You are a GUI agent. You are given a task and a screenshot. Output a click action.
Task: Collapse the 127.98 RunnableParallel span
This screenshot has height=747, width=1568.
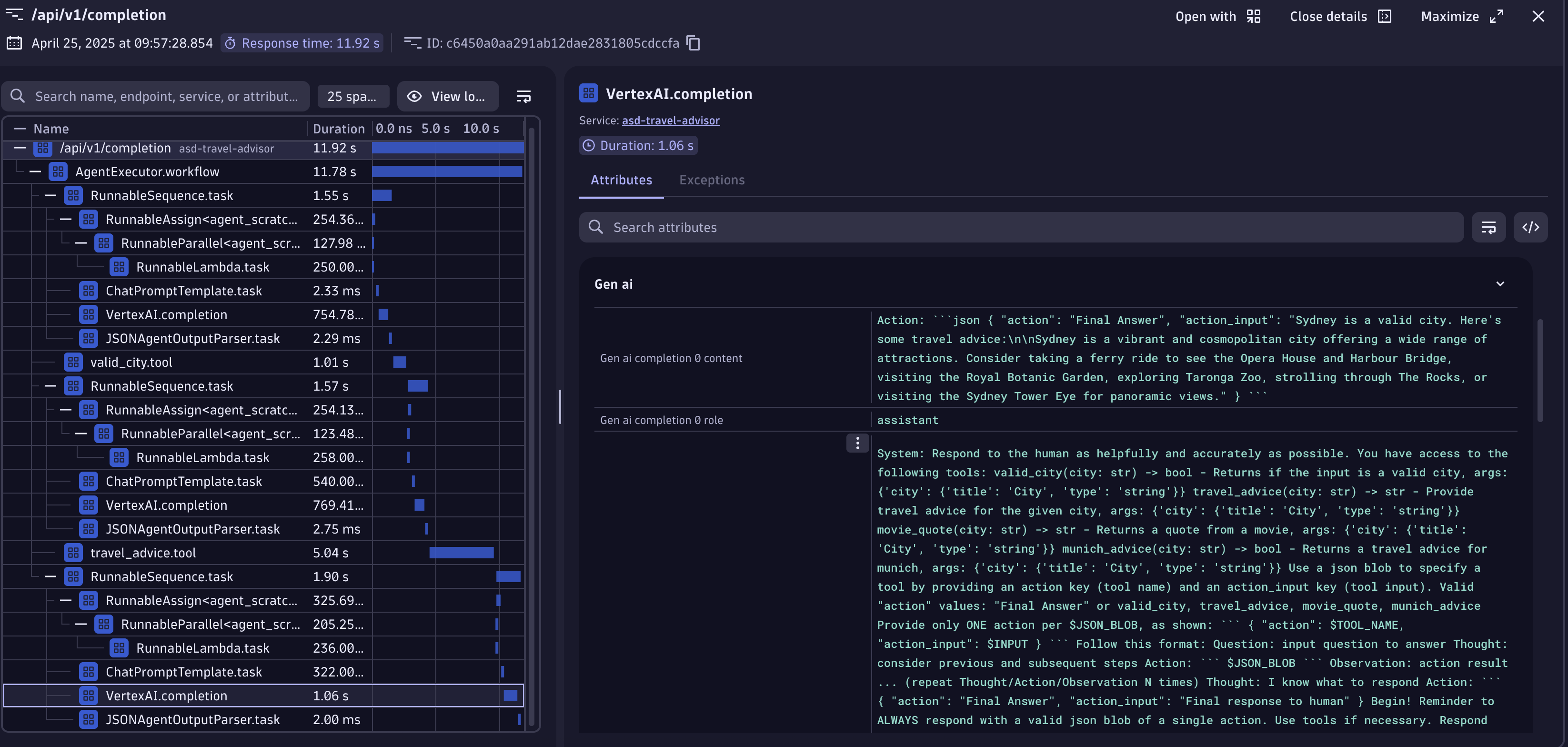pos(81,243)
